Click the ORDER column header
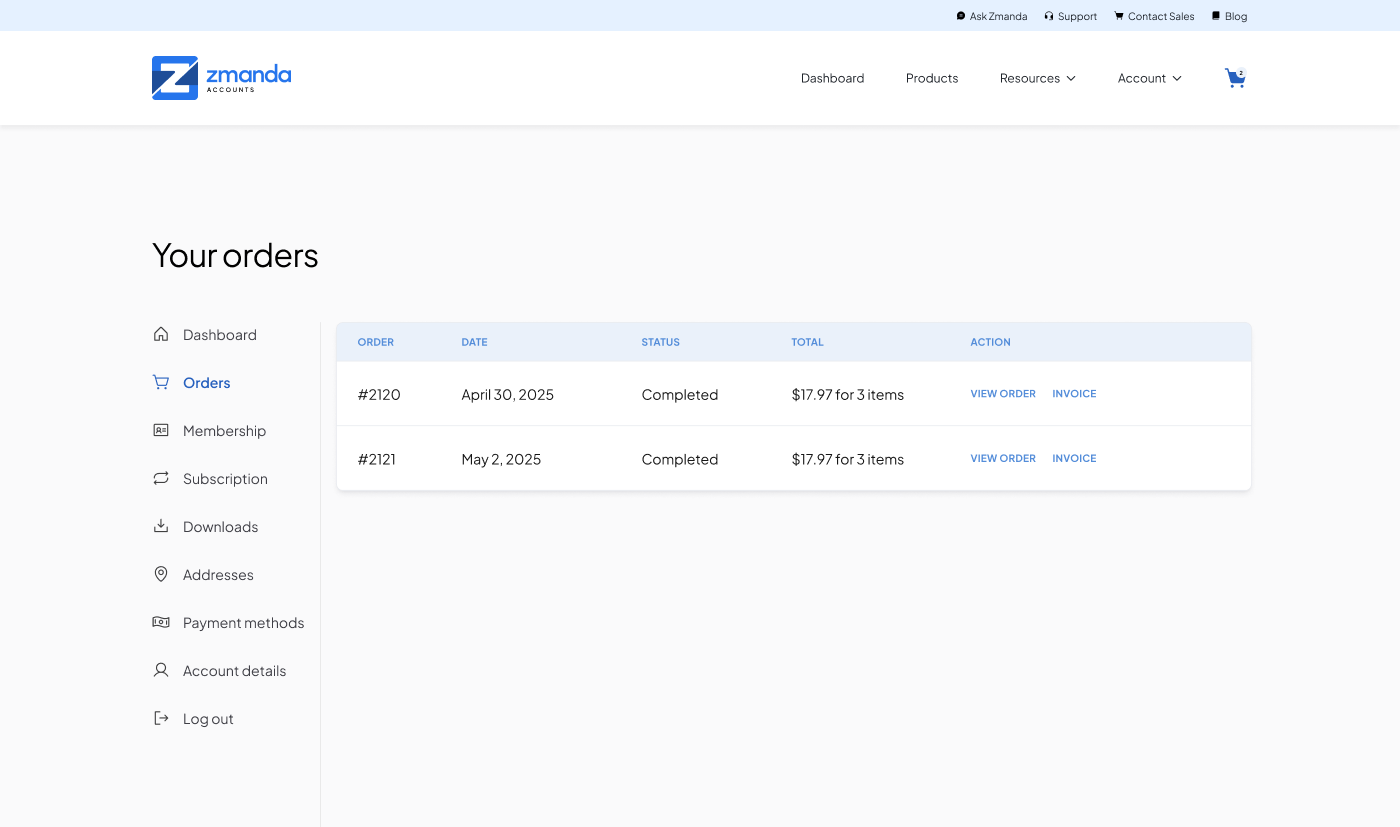The image size is (1400, 827). 376,342
